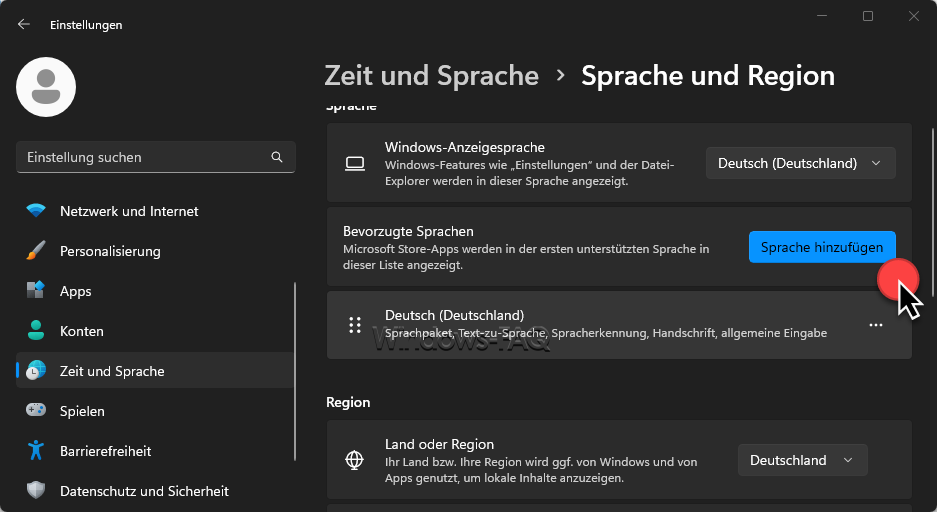Click the Barrierefreiheit accessibility icon
This screenshot has height=512, width=937.
[36, 450]
